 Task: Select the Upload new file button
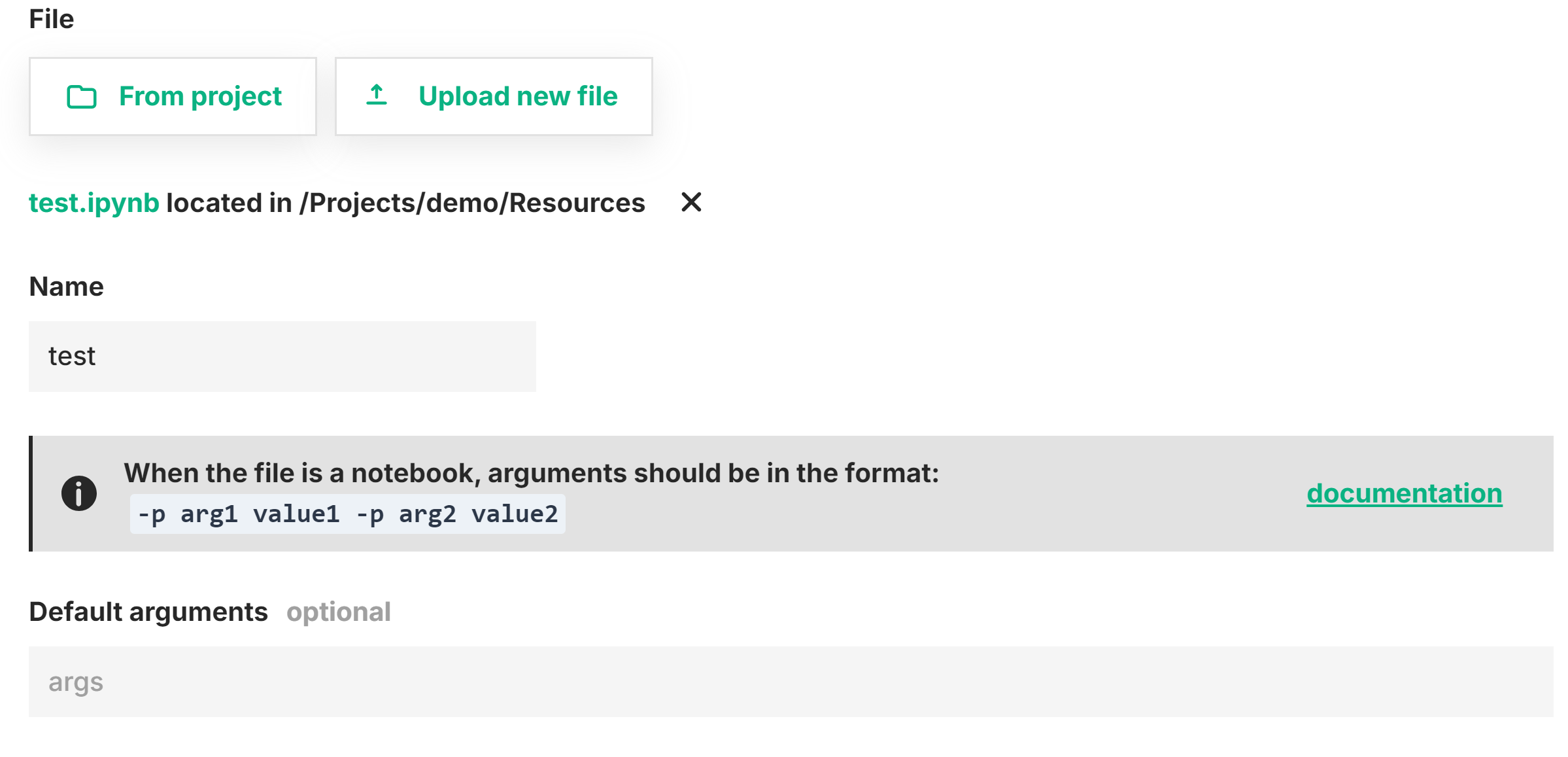point(493,96)
